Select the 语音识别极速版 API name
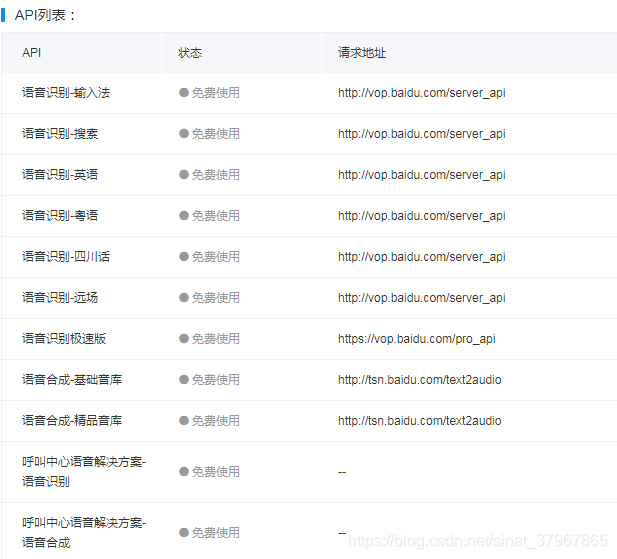 (x=64, y=338)
